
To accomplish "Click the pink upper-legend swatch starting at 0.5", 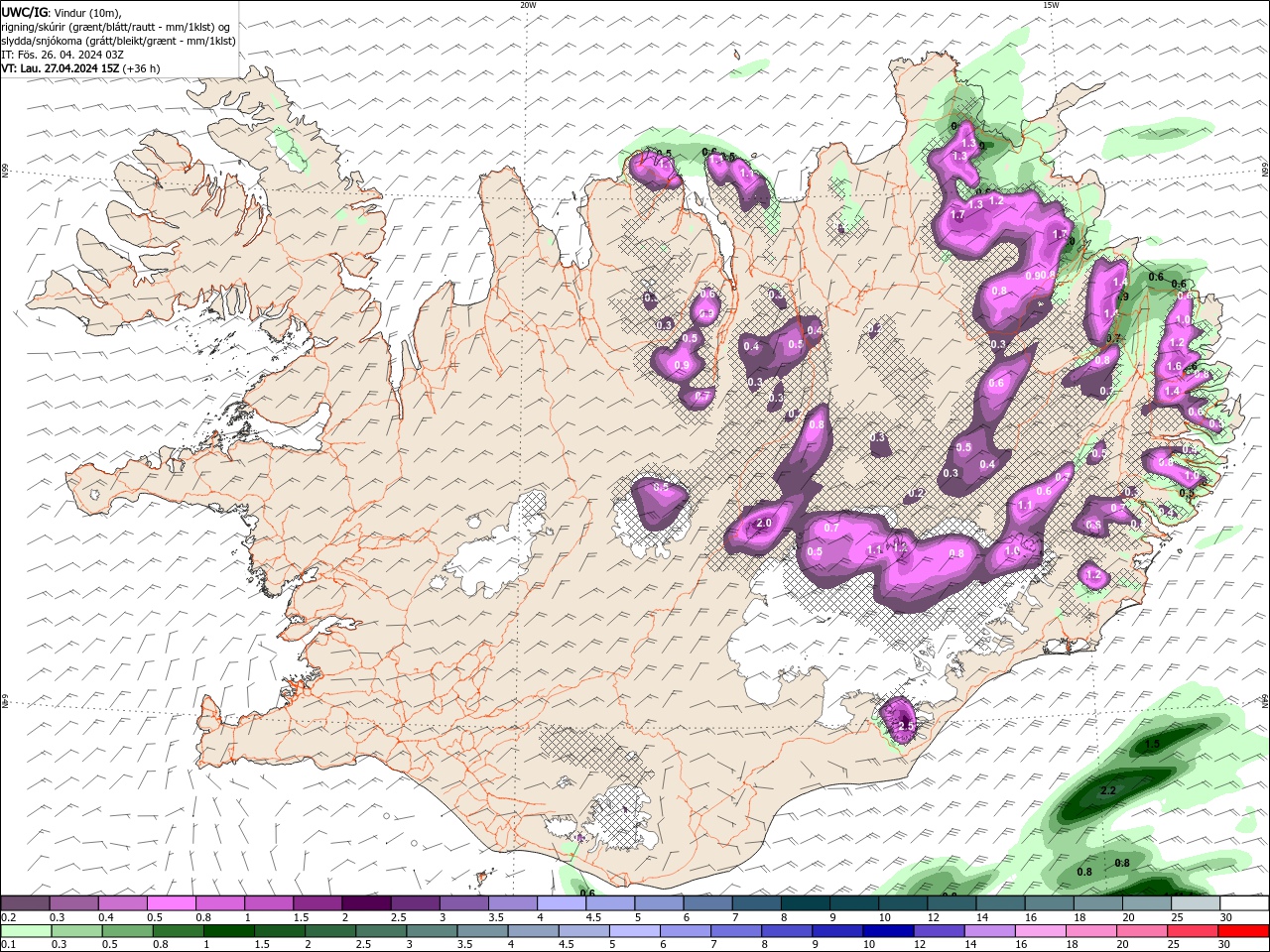I will click(171, 903).
